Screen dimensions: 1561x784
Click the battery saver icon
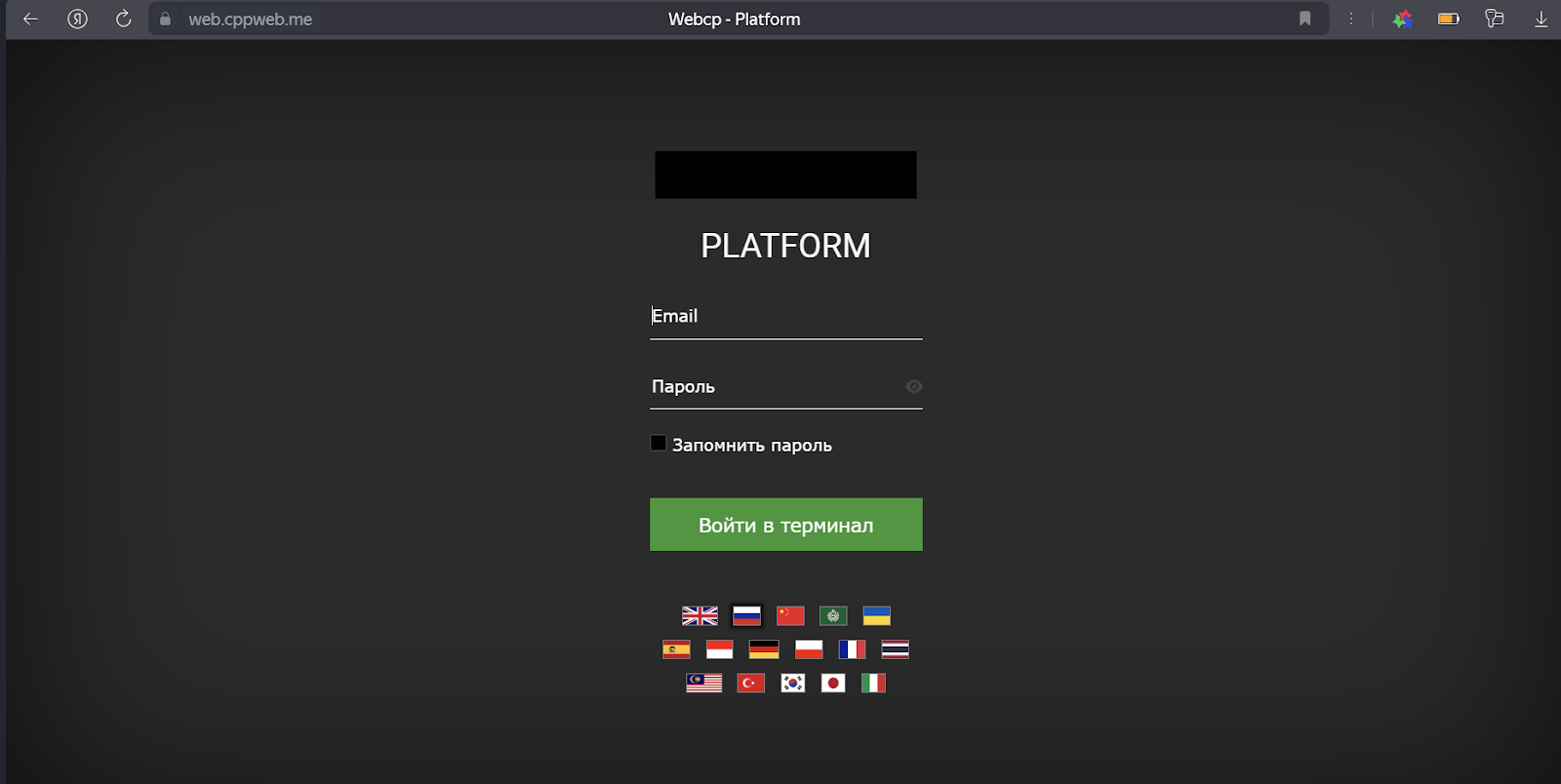click(x=1449, y=19)
